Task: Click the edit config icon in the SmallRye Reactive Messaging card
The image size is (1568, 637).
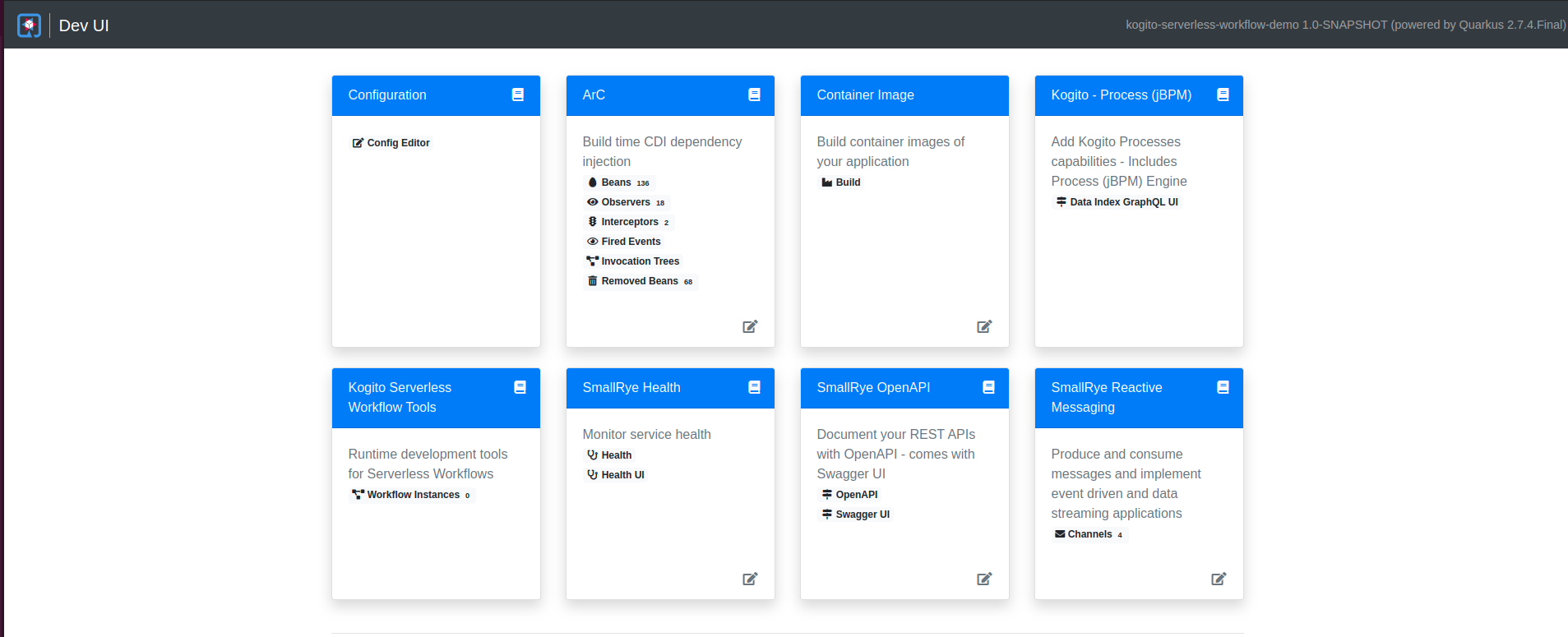Action: click(x=1219, y=579)
